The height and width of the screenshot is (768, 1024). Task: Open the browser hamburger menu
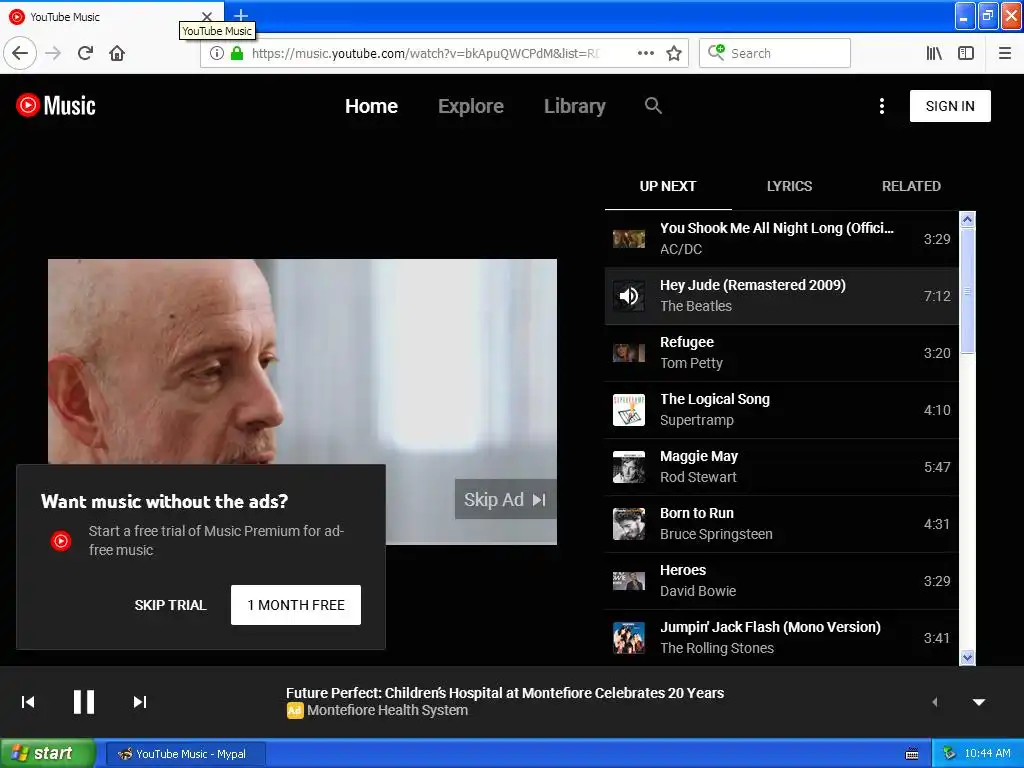(1005, 53)
